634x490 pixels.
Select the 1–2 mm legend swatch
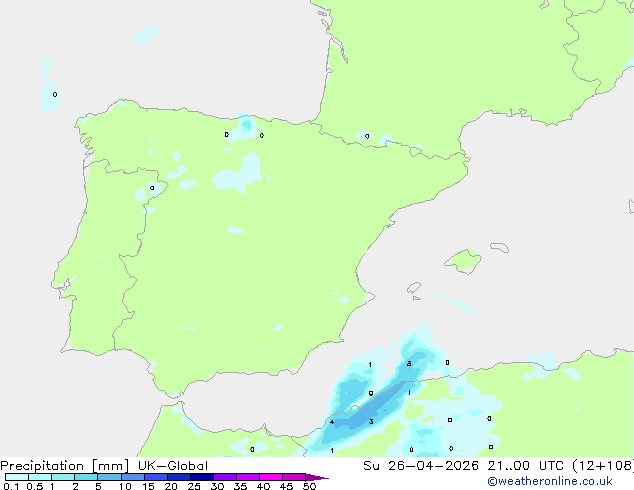click(63, 477)
